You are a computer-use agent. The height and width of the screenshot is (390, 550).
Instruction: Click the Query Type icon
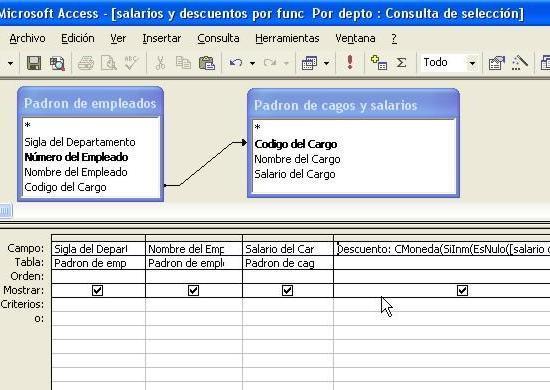point(309,63)
